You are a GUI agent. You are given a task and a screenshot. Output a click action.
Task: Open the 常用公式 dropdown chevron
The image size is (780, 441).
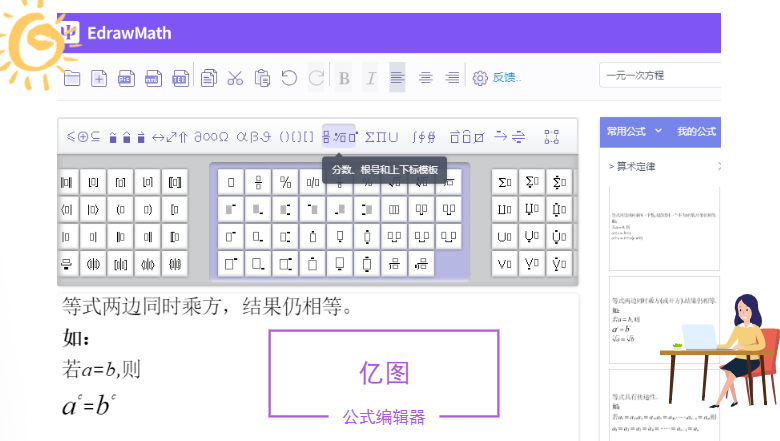coord(658,131)
